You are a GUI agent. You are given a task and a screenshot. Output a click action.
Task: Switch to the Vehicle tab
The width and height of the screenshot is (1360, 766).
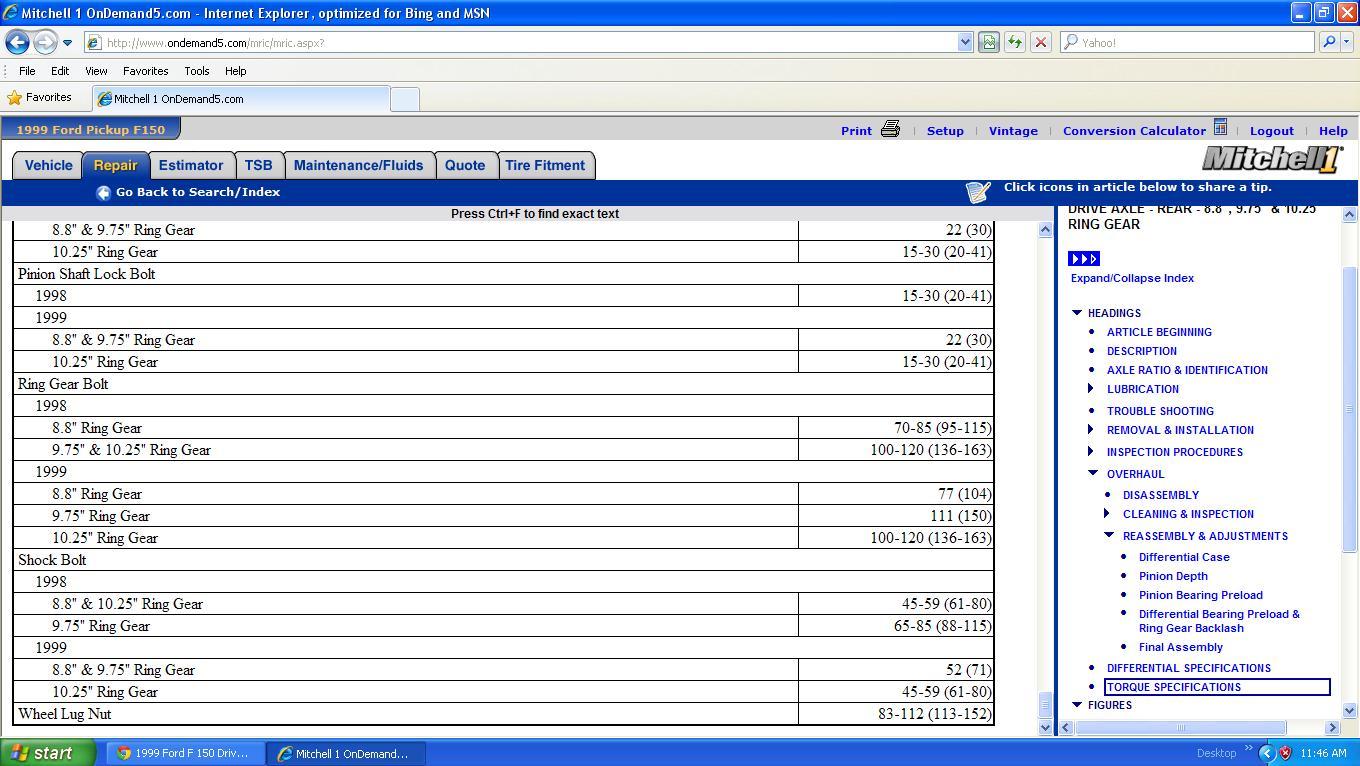click(48, 166)
